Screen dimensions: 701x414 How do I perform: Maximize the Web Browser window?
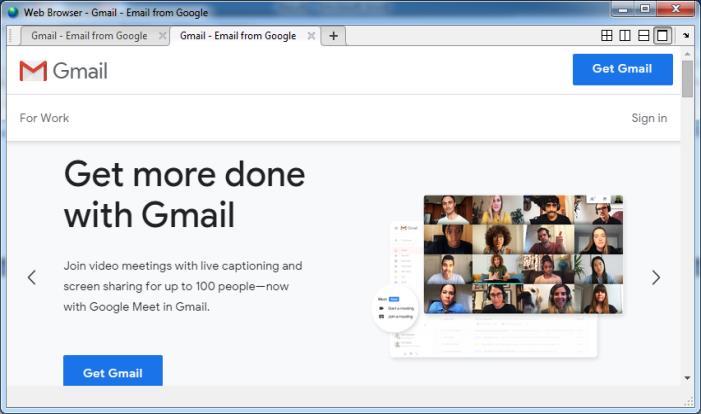(x=645, y=9)
